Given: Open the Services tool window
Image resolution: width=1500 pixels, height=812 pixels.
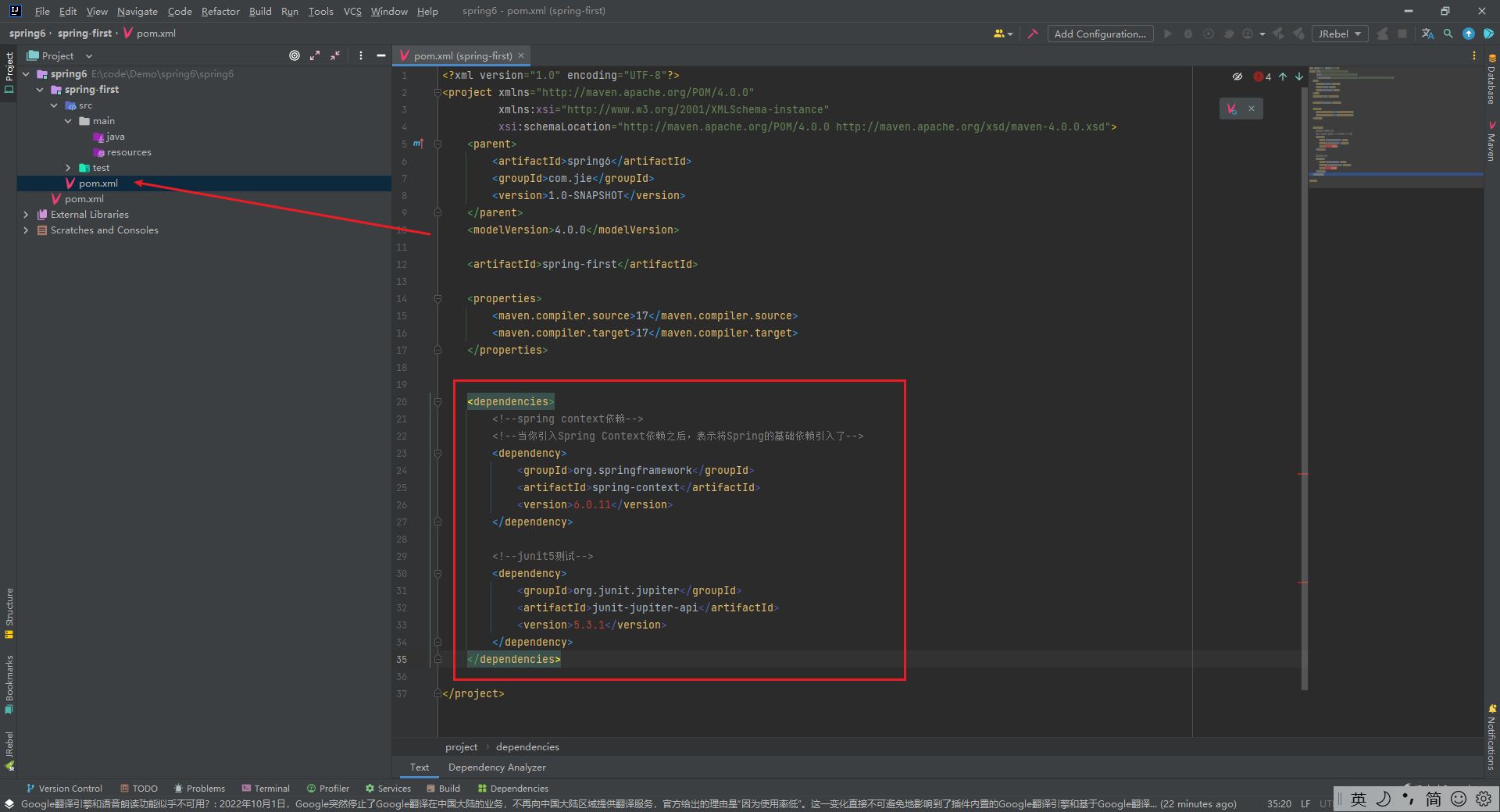Looking at the screenshot, I should tap(388, 789).
